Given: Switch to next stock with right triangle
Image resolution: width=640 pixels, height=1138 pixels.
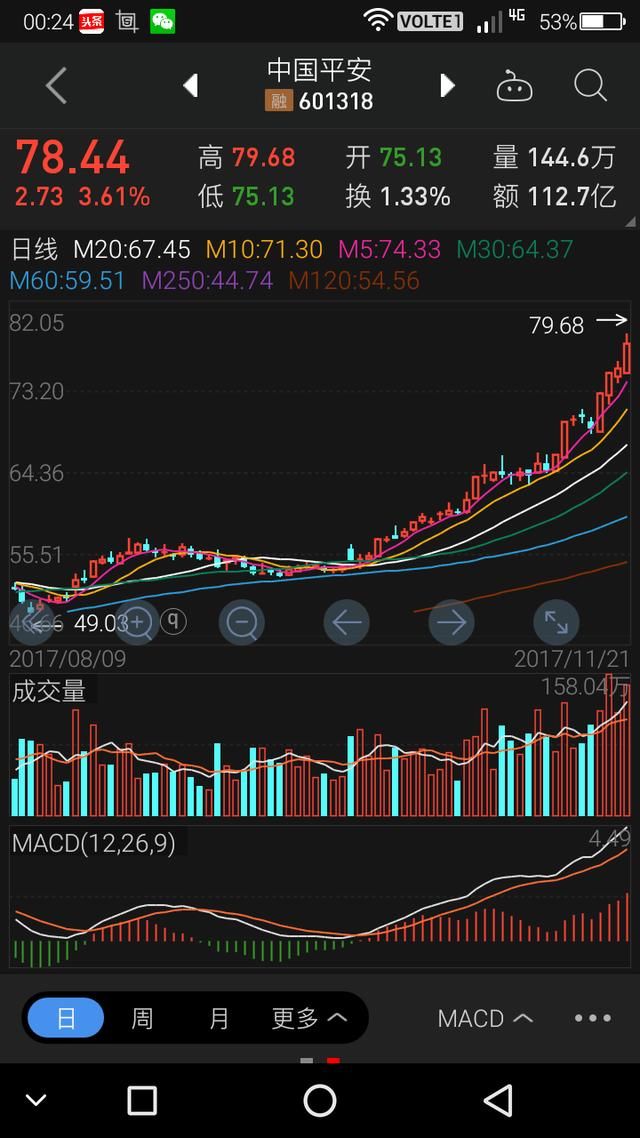Looking at the screenshot, I should (447, 87).
